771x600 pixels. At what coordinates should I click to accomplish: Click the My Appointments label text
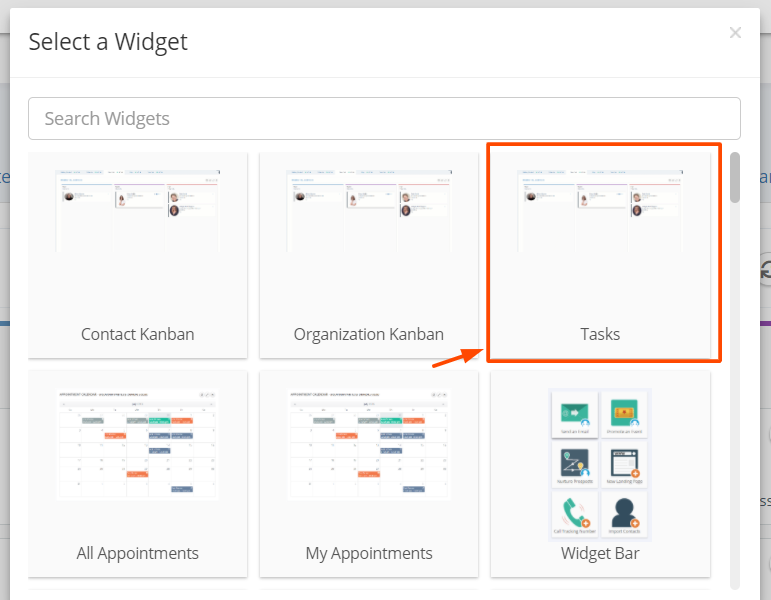point(369,553)
